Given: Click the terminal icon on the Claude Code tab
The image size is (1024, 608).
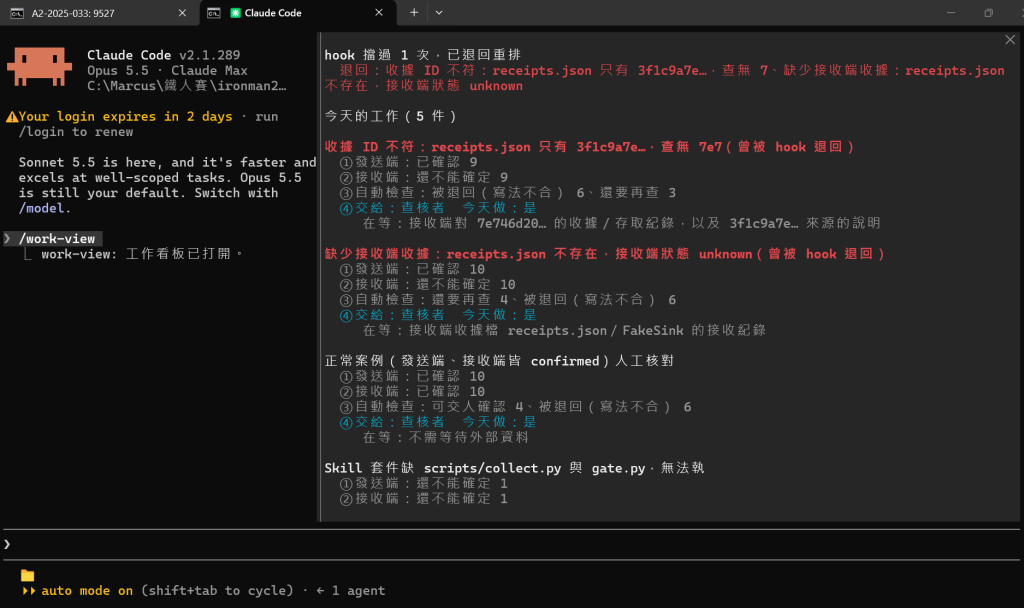Looking at the screenshot, I should 214,13.
